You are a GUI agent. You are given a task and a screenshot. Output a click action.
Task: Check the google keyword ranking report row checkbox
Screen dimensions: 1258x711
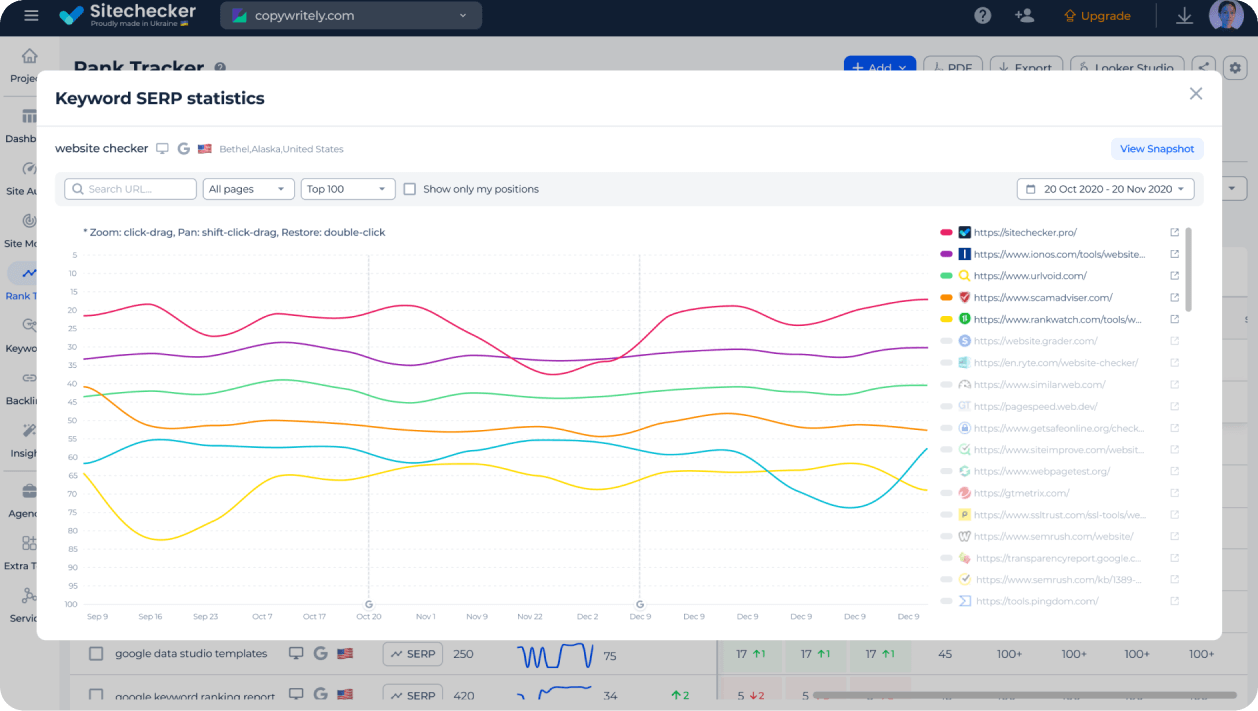96,695
